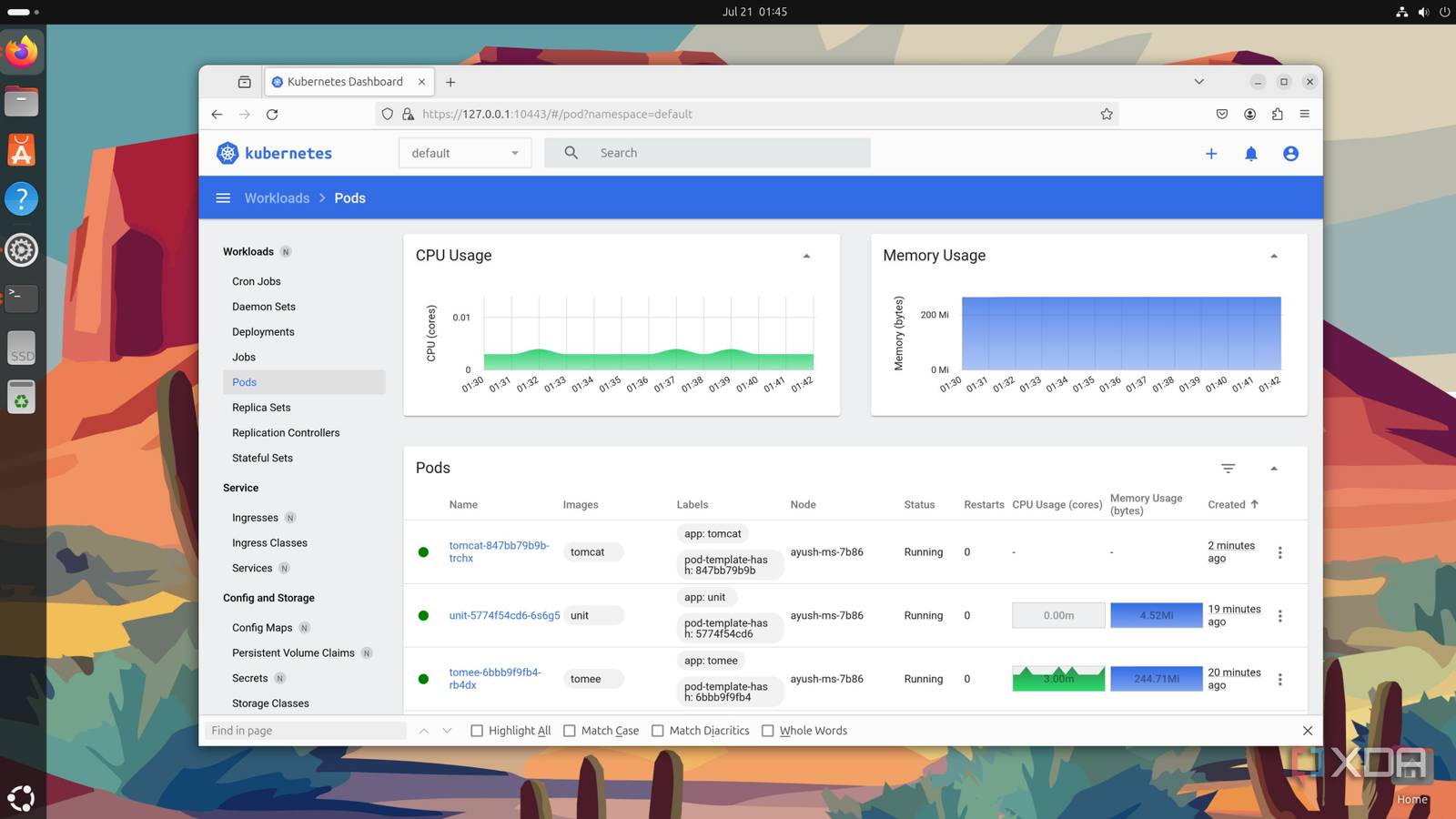Open Config Maps in sidebar

(262, 628)
